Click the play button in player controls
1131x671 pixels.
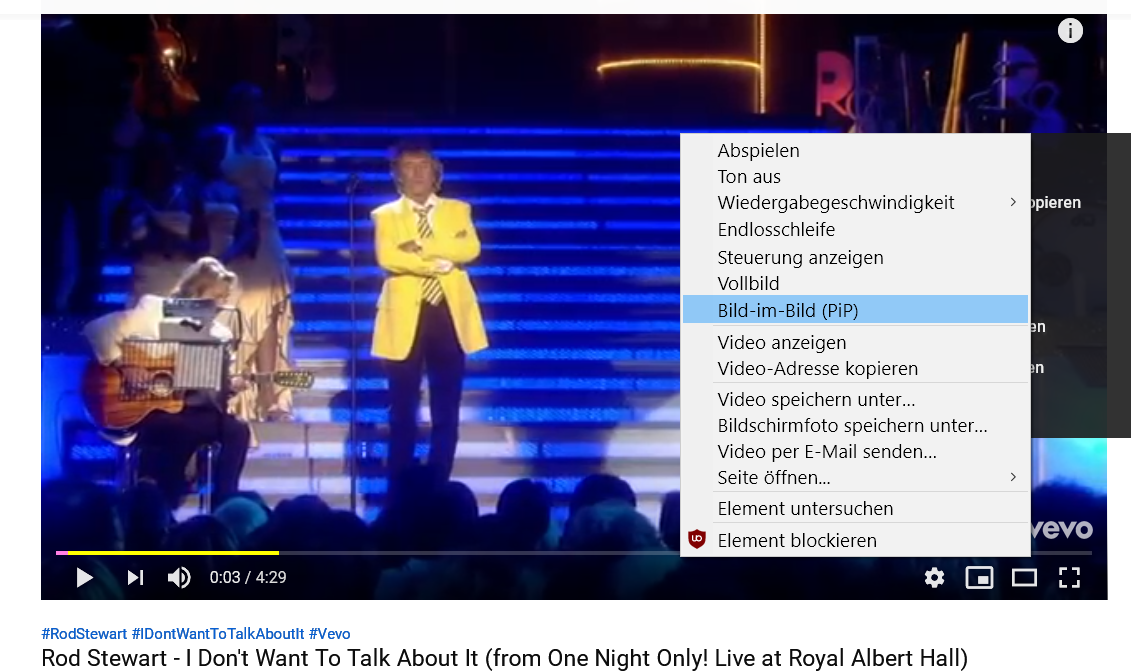(84, 578)
